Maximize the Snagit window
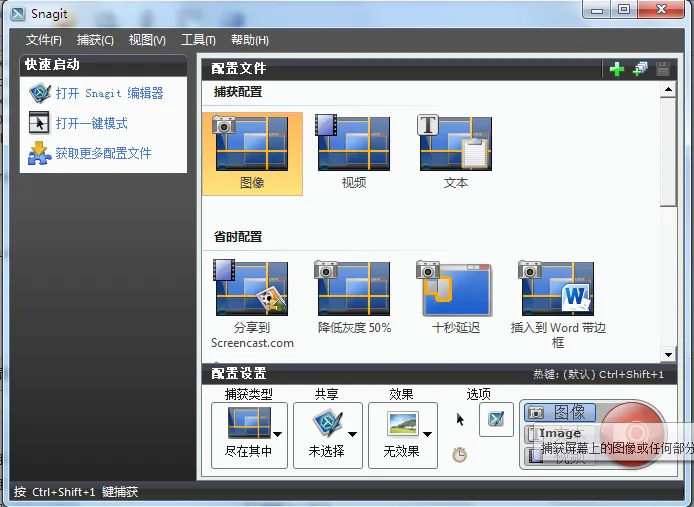Screen dimensions: 694x507 [x=624, y=10]
